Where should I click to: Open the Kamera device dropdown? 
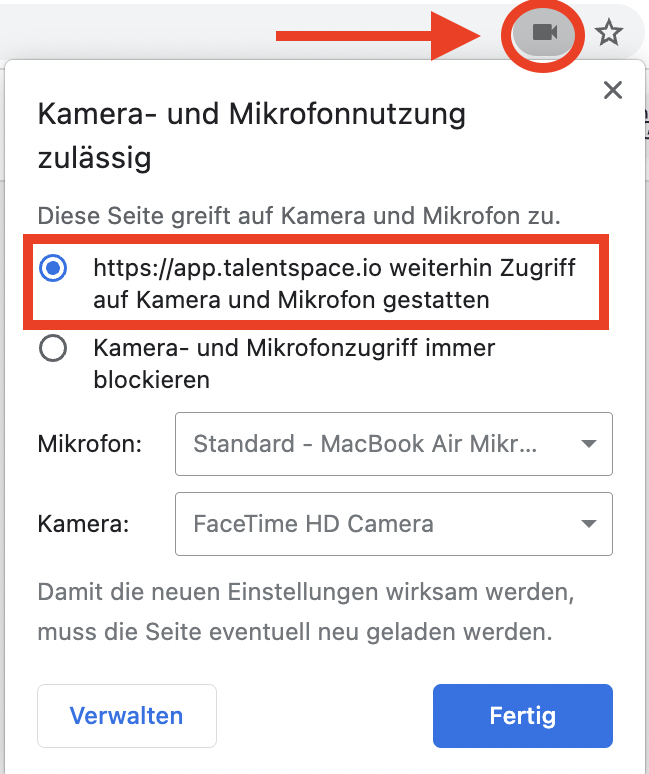point(394,524)
